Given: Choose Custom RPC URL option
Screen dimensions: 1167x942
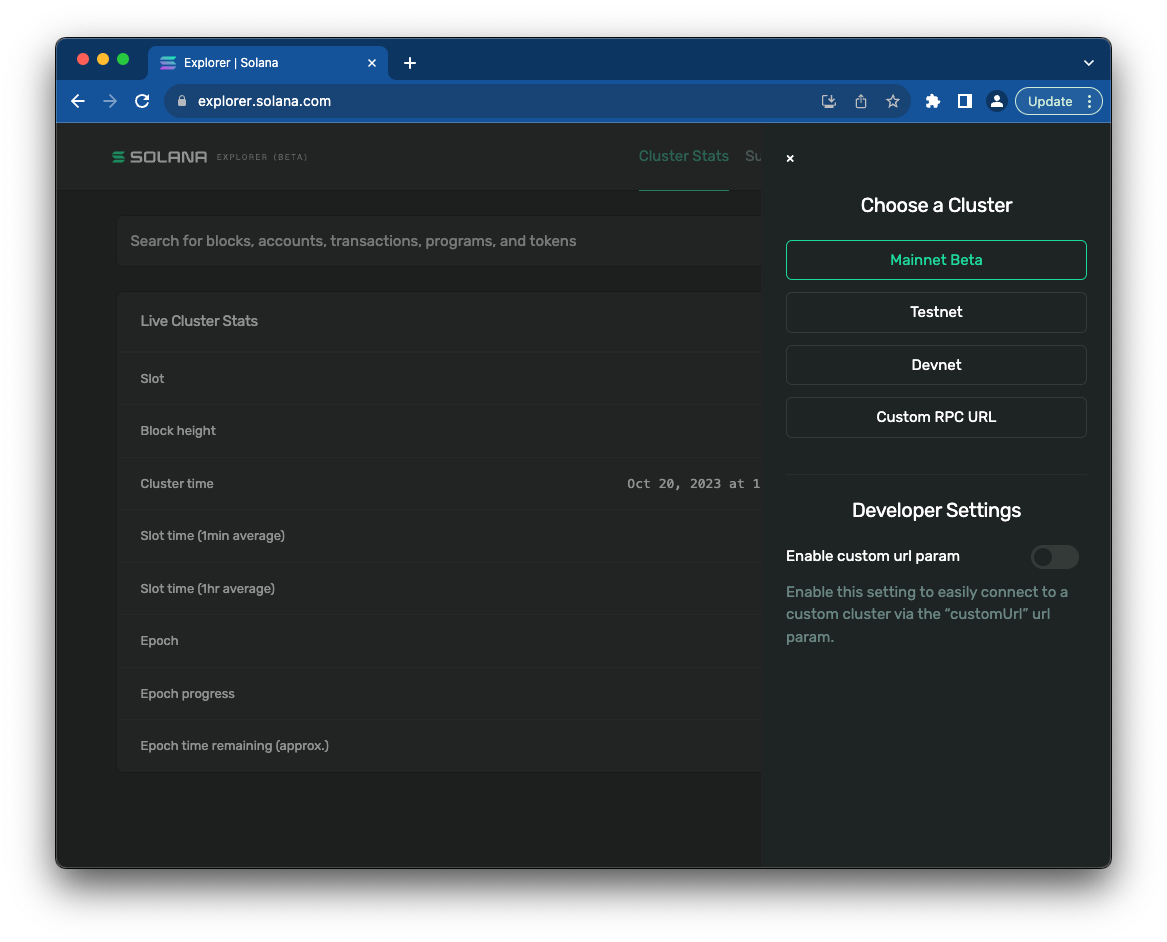Looking at the screenshot, I should (936, 417).
